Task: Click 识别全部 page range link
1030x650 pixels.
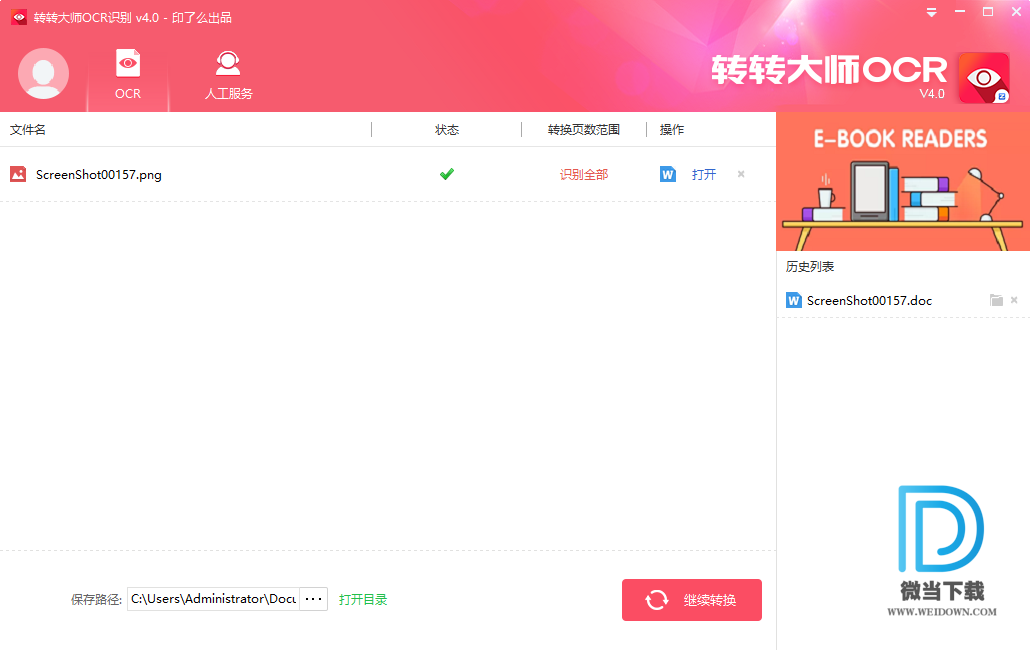Action: tap(584, 175)
